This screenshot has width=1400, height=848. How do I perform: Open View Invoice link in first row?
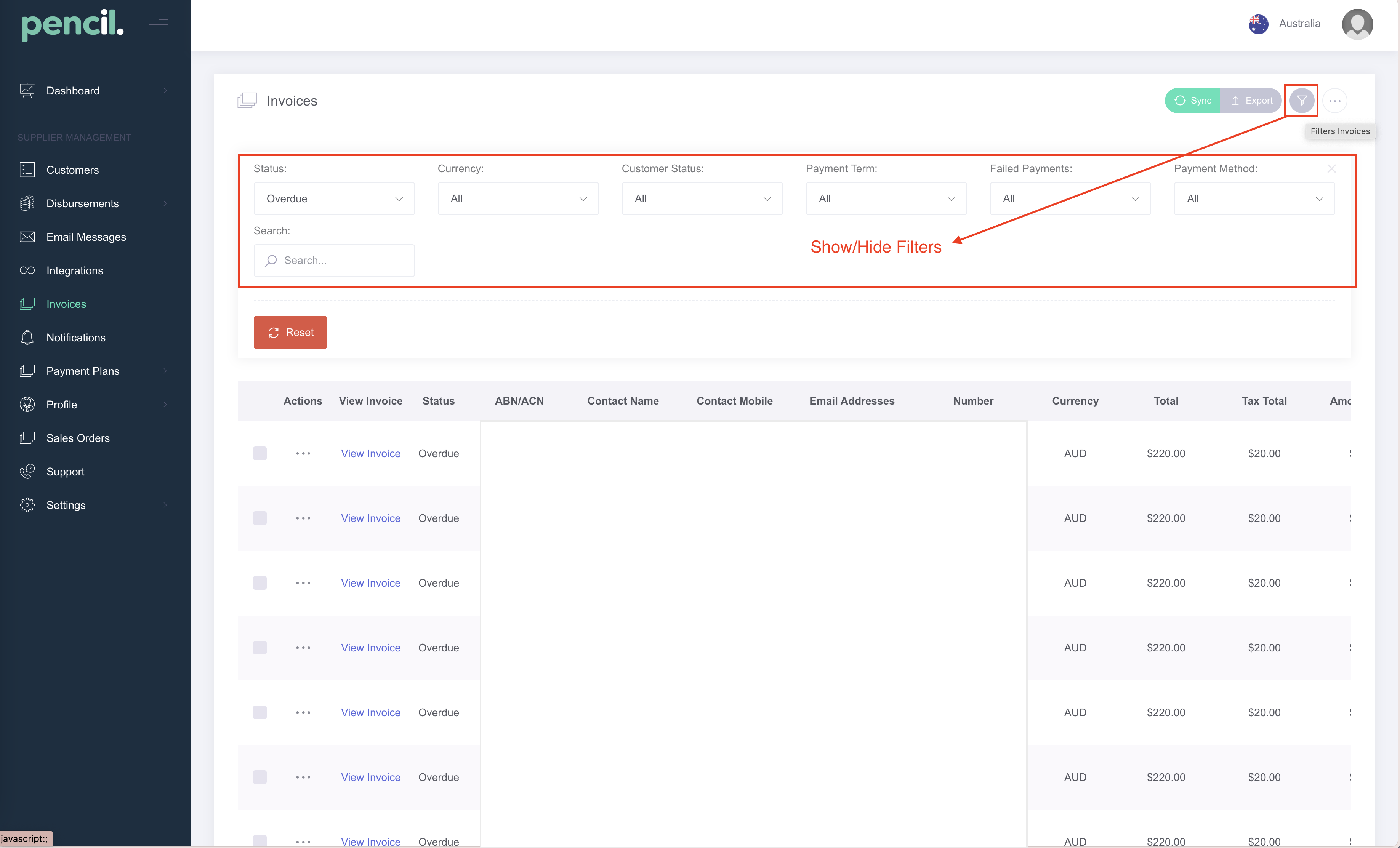click(370, 453)
